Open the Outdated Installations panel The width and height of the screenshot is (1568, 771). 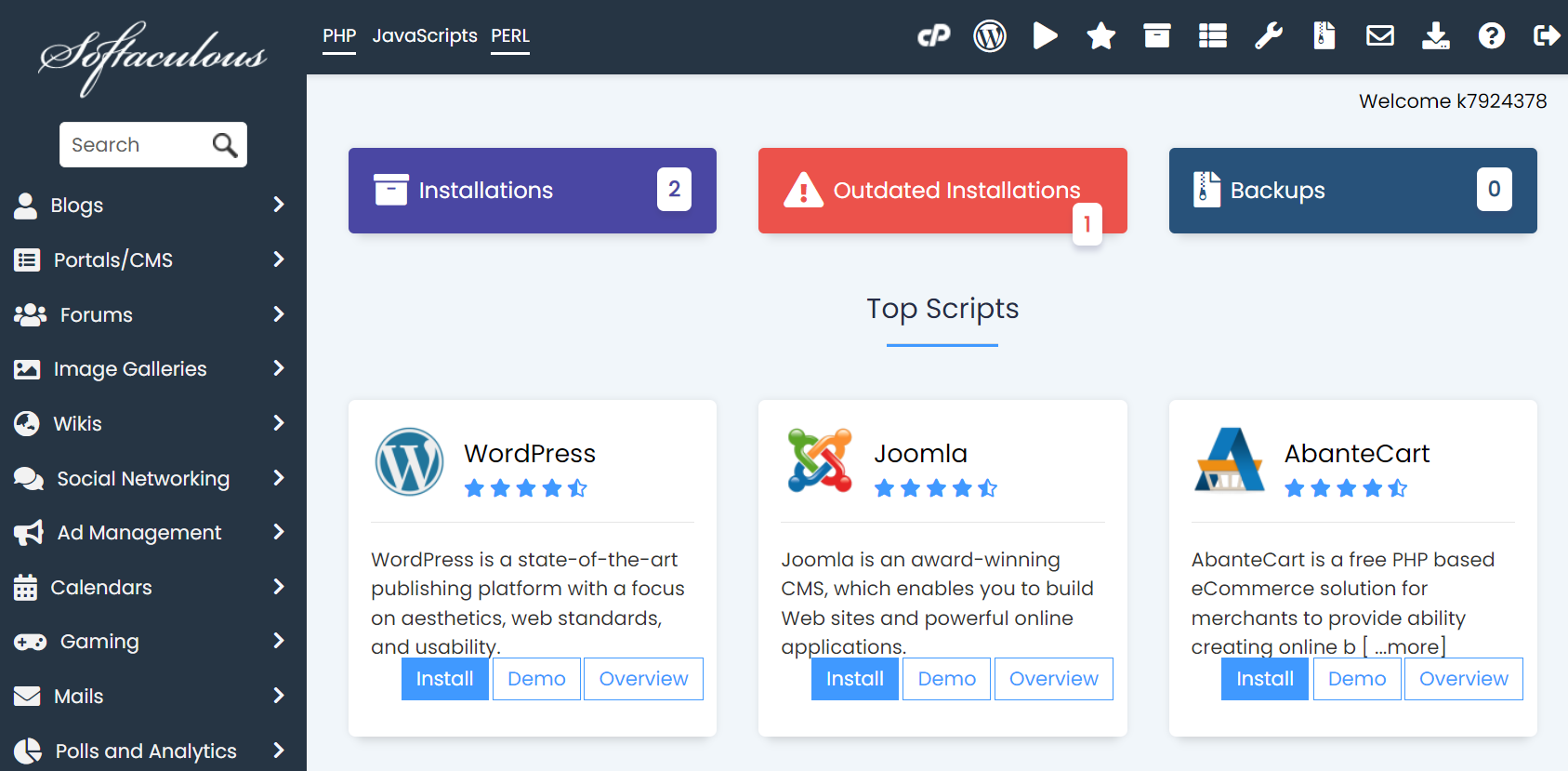[x=942, y=191]
